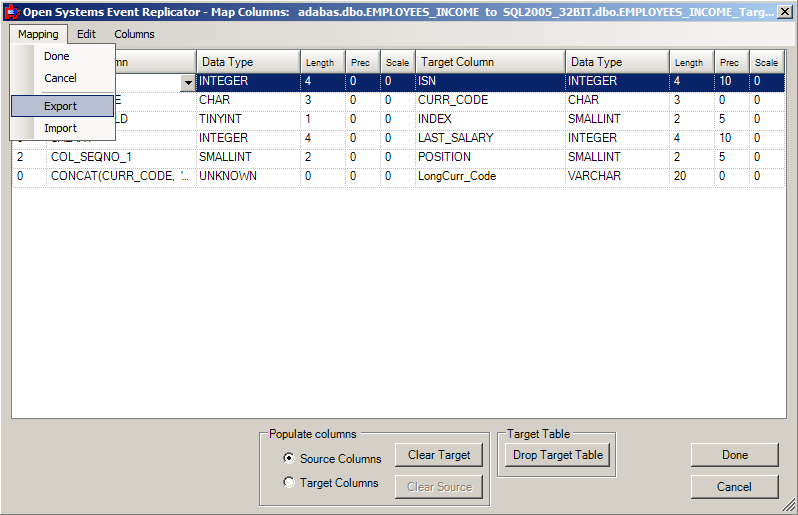Open the source column dropdown arrow
The width and height of the screenshot is (798, 515).
pos(188,83)
